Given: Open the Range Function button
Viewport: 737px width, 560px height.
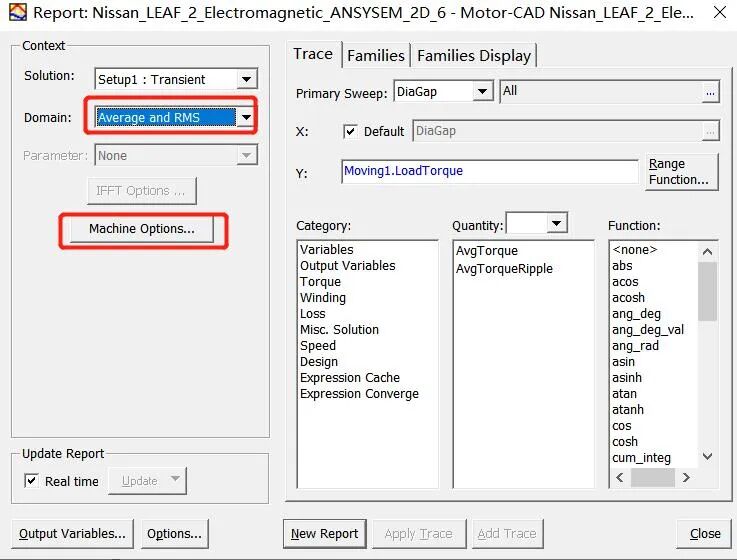Looking at the screenshot, I should click(x=682, y=172).
